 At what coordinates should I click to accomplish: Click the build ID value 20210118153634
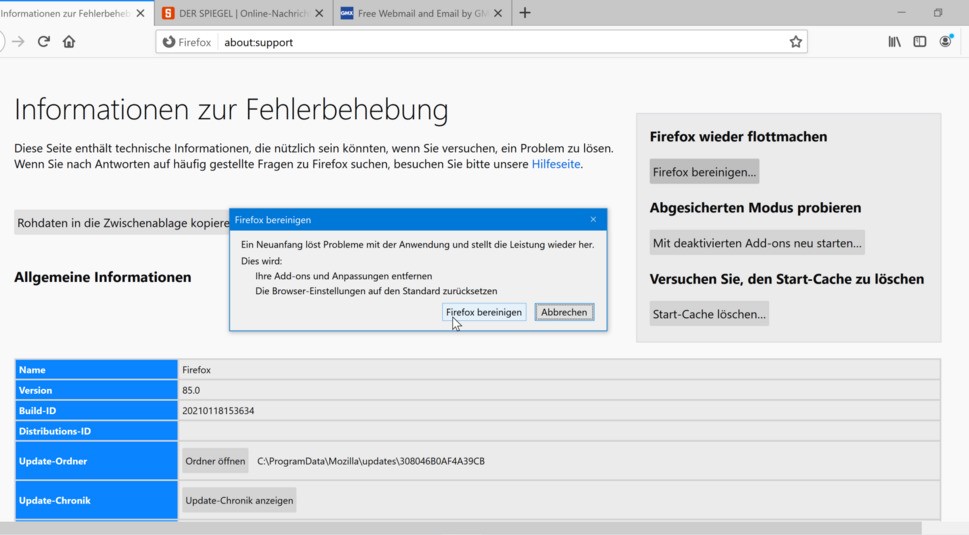point(218,411)
